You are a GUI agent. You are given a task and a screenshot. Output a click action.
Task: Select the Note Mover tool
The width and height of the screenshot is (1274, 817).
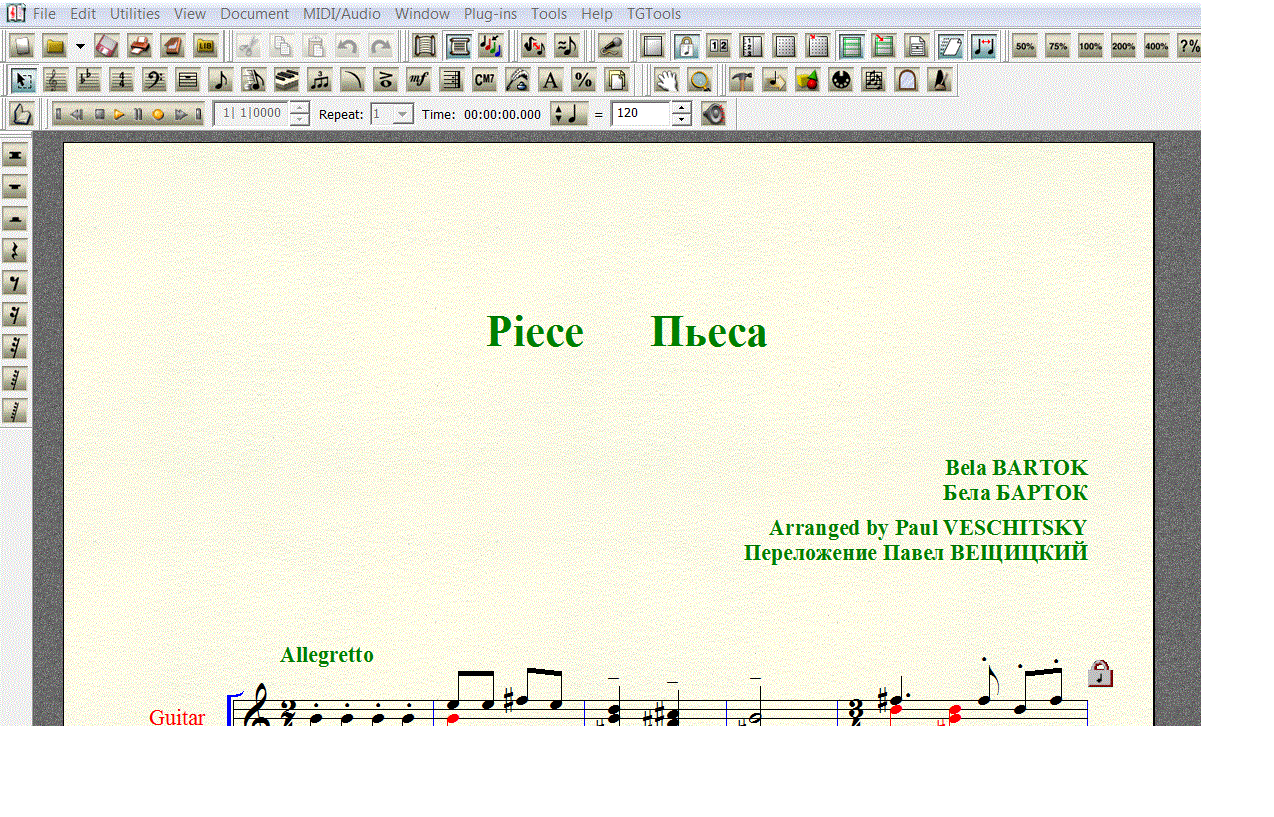tap(775, 81)
